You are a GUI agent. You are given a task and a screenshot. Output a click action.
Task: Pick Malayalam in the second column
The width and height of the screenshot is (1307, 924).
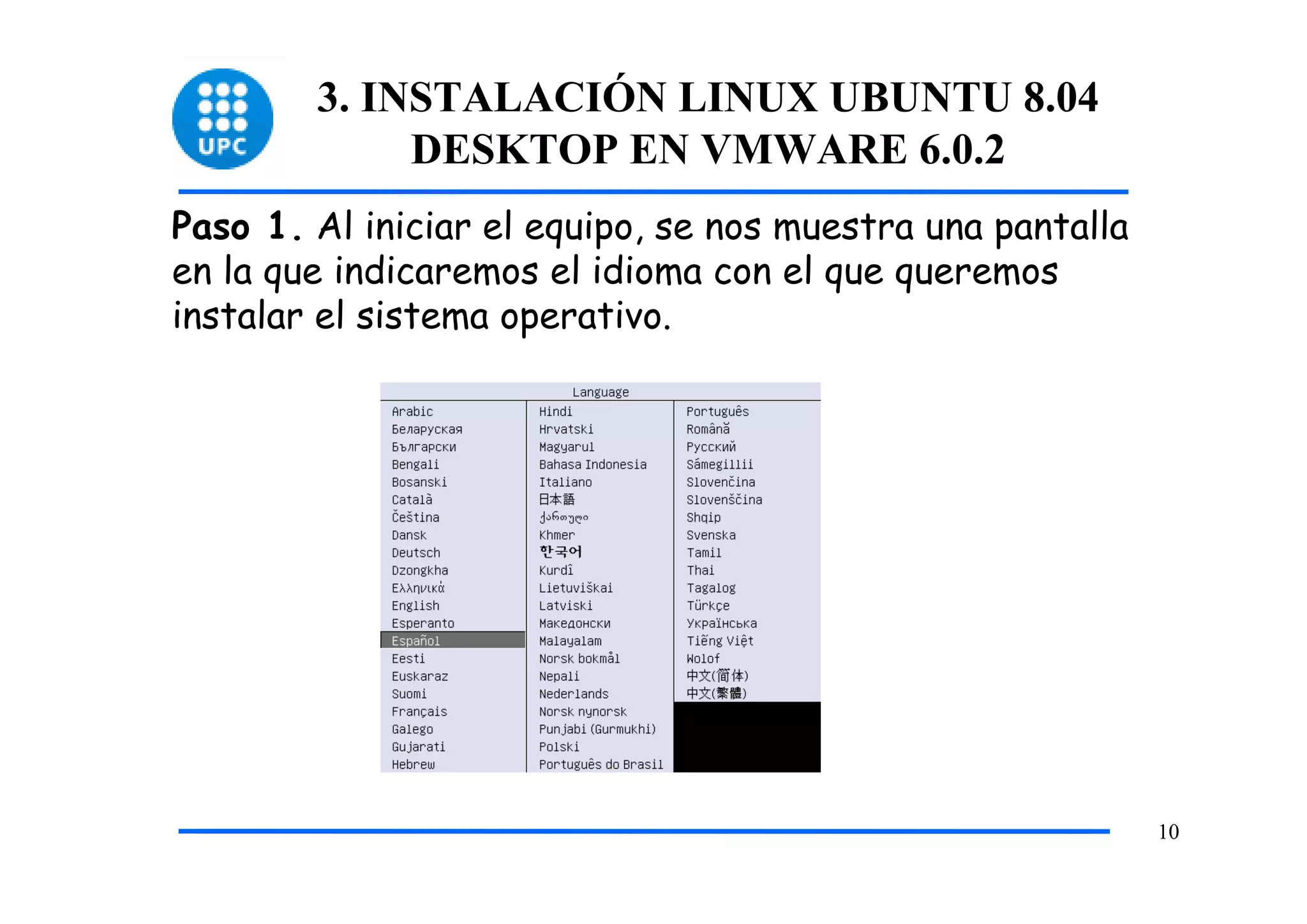point(570,641)
